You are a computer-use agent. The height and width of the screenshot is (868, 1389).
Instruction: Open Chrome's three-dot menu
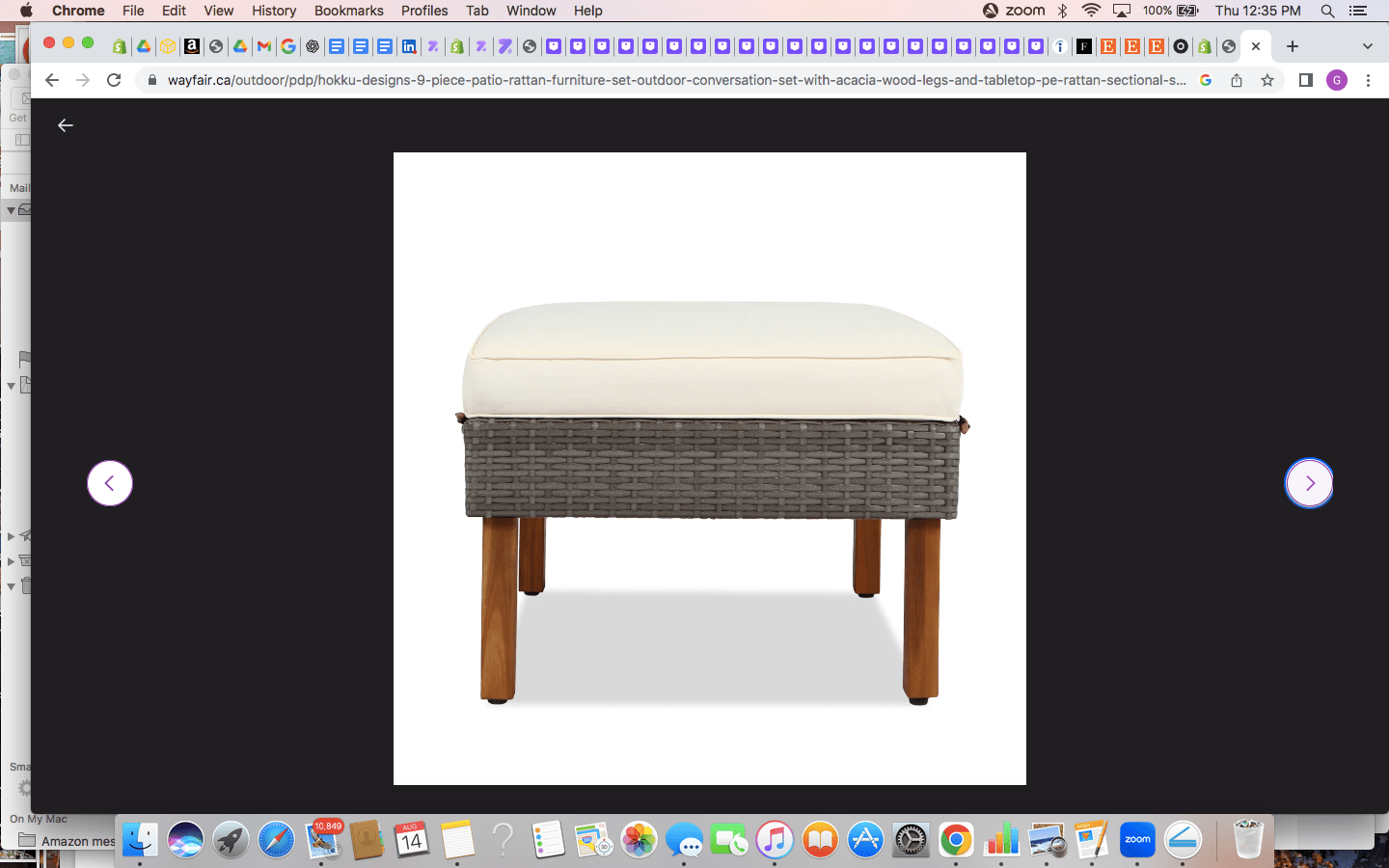point(1368,80)
